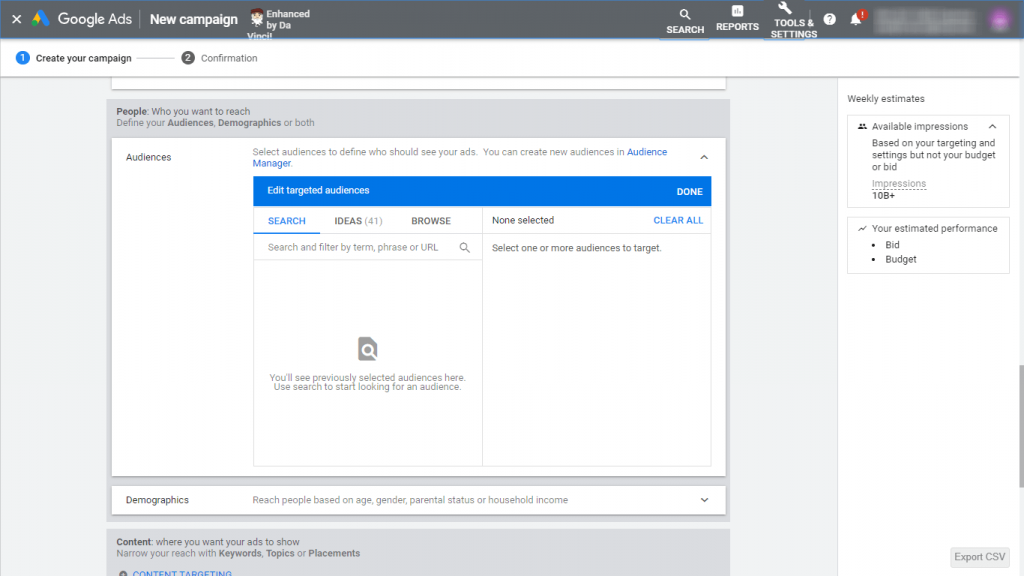
Task: Click the Export CSV button
Action: click(979, 557)
